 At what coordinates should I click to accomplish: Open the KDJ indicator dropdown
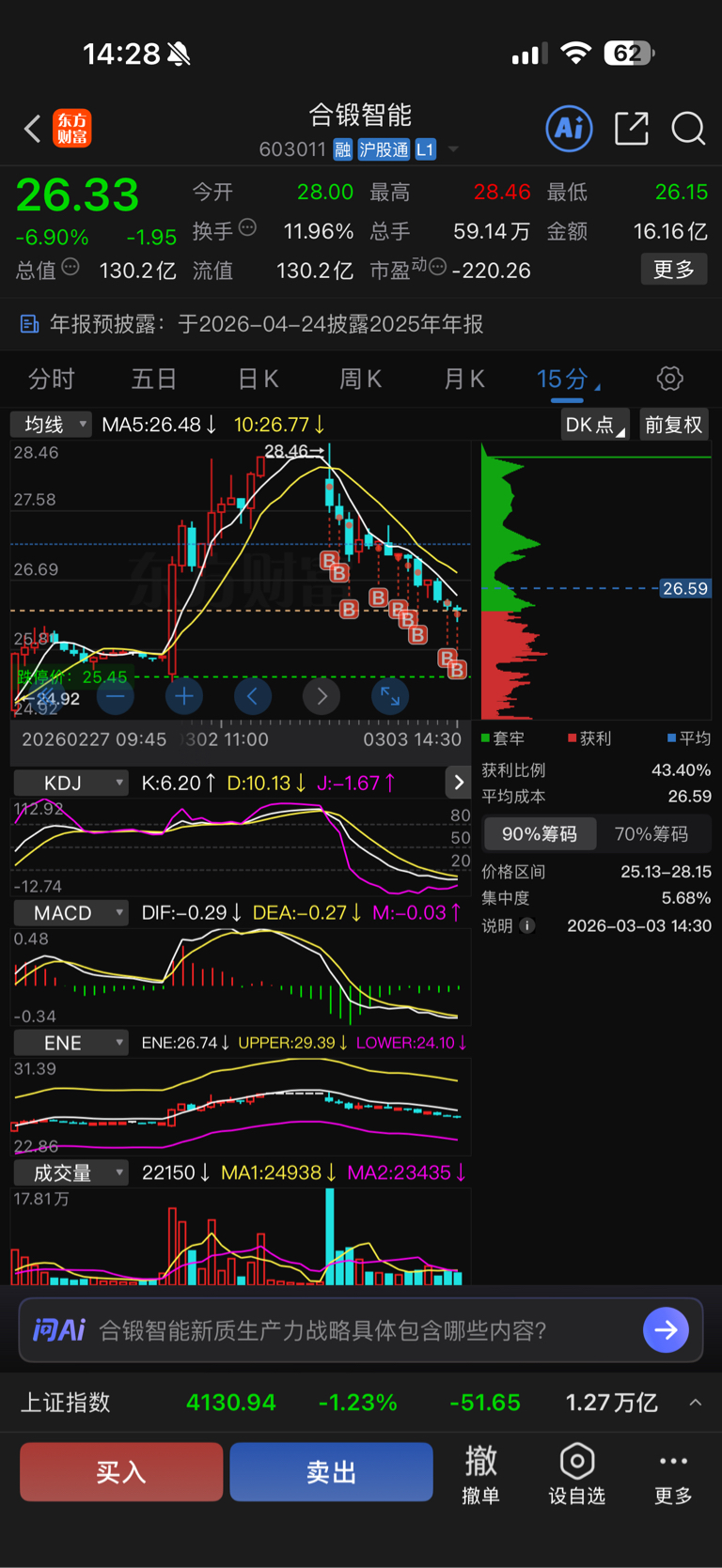click(71, 783)
